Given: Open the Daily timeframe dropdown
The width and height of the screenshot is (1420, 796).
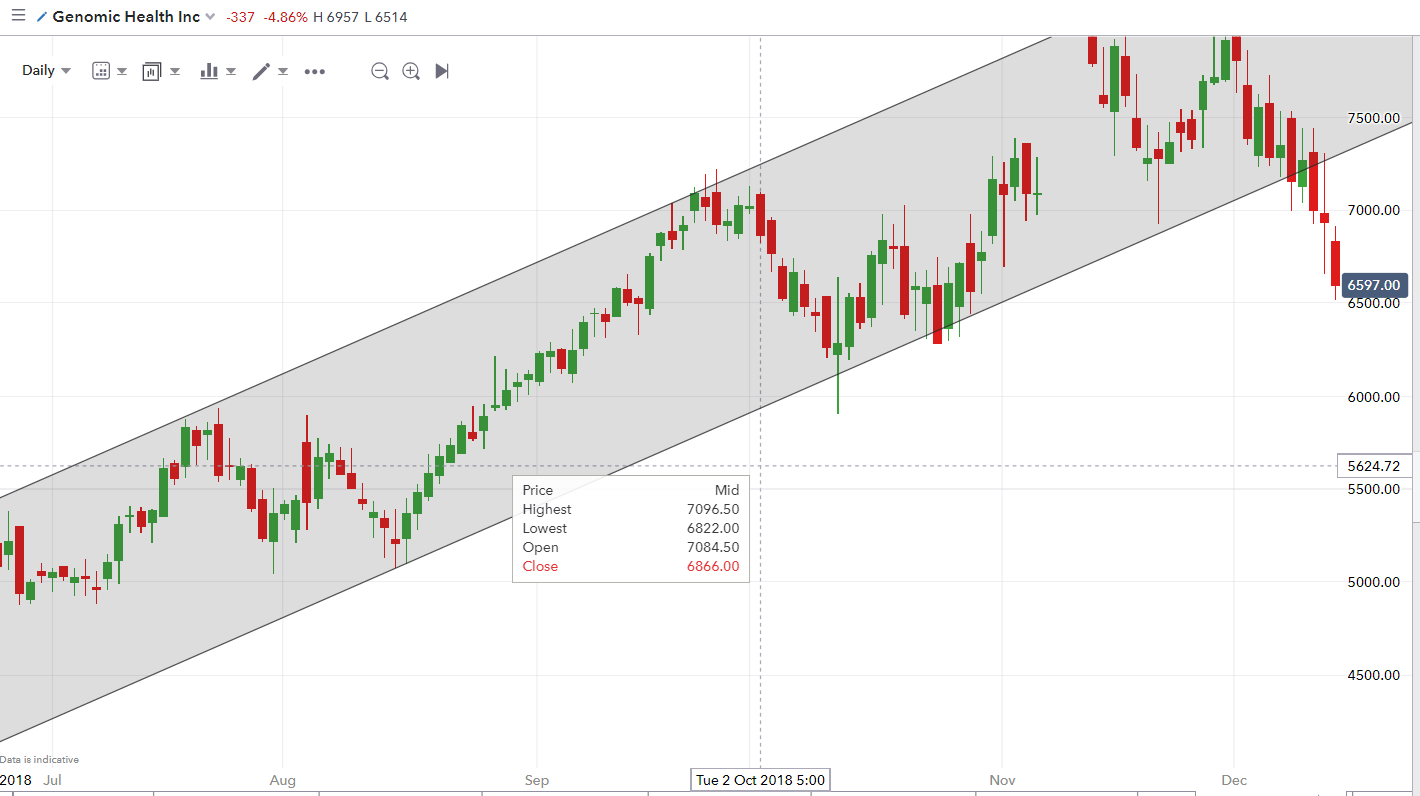Looking at the screenshot, I should [46, 71].
